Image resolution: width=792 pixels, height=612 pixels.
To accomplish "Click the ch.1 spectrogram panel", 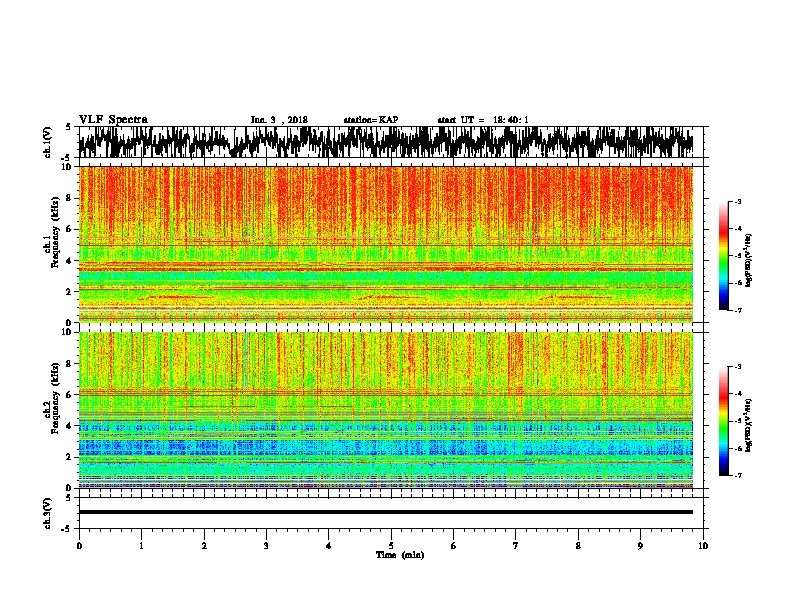I will (x=386, y=244).
